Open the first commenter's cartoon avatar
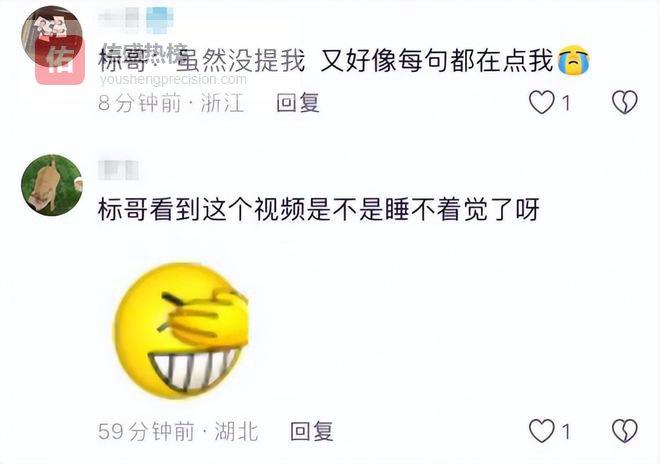This screenshot has width=660, height=464. (x=52, y=37)
